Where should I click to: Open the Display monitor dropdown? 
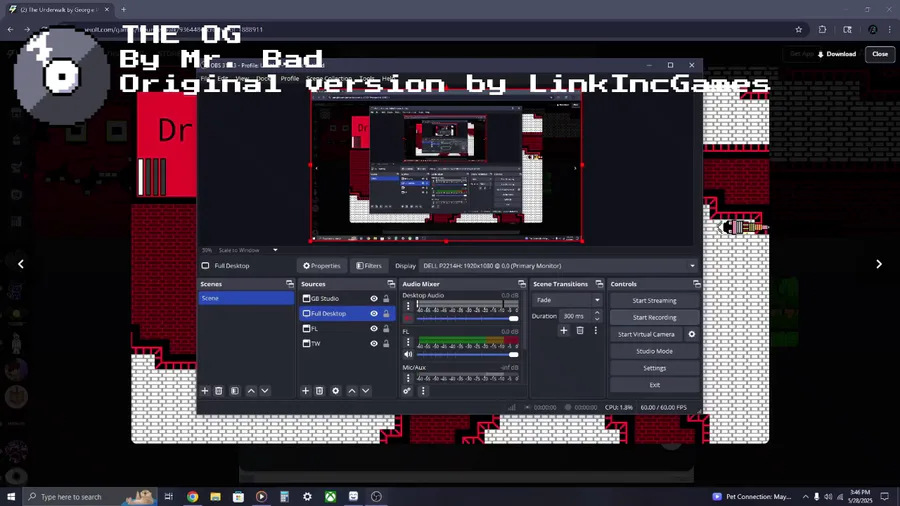[559, 266]
